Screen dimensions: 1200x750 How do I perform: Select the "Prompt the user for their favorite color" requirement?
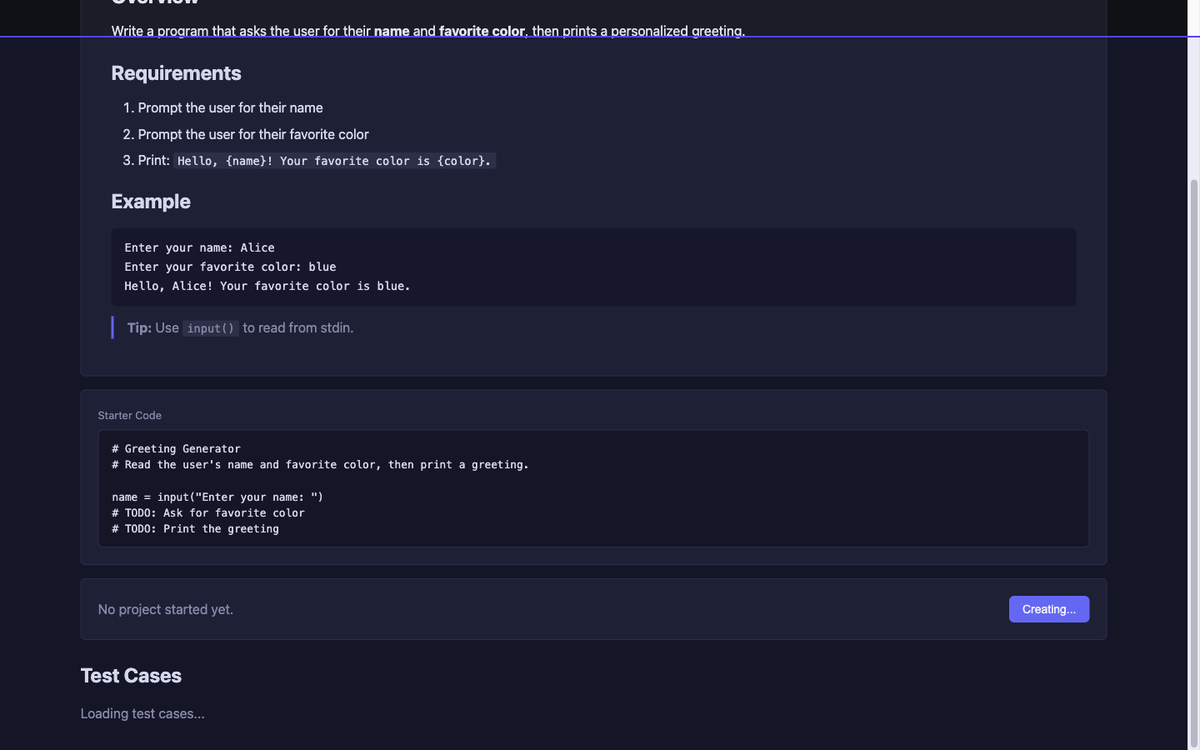coord(253,134)
